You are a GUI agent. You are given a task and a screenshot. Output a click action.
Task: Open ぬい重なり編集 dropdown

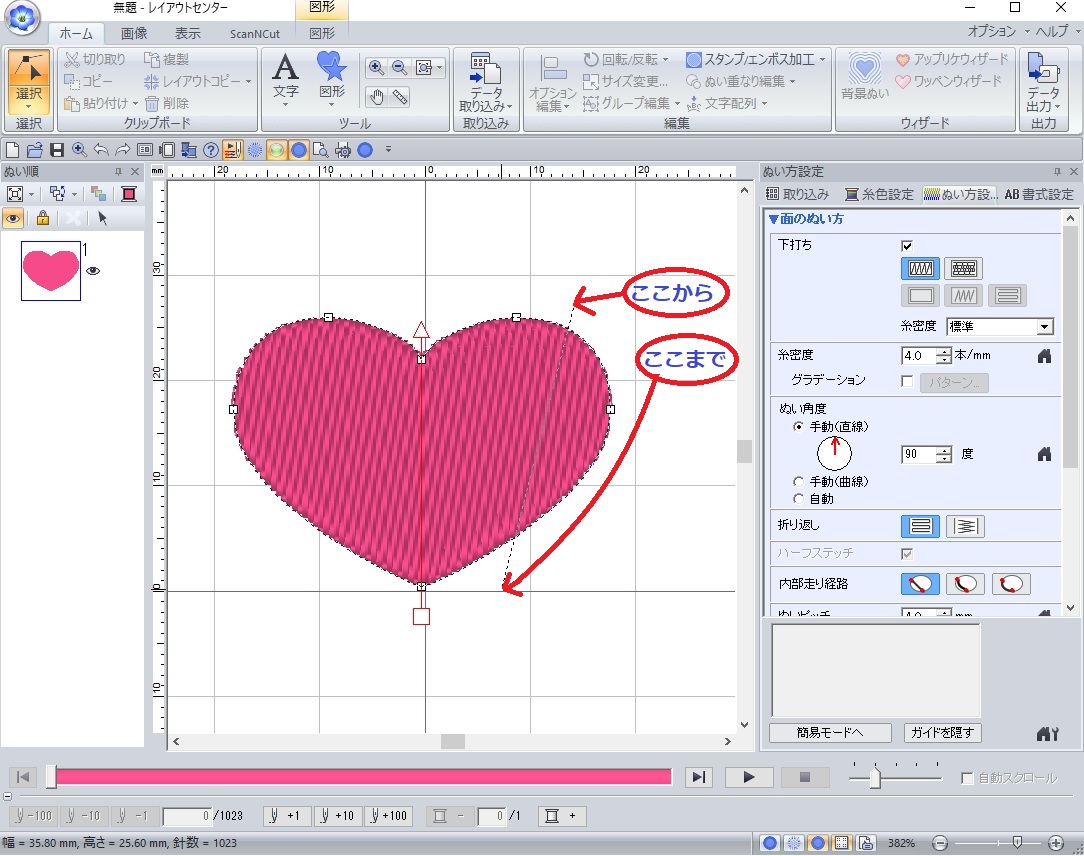pyautogui.click(x=792, y=82)
